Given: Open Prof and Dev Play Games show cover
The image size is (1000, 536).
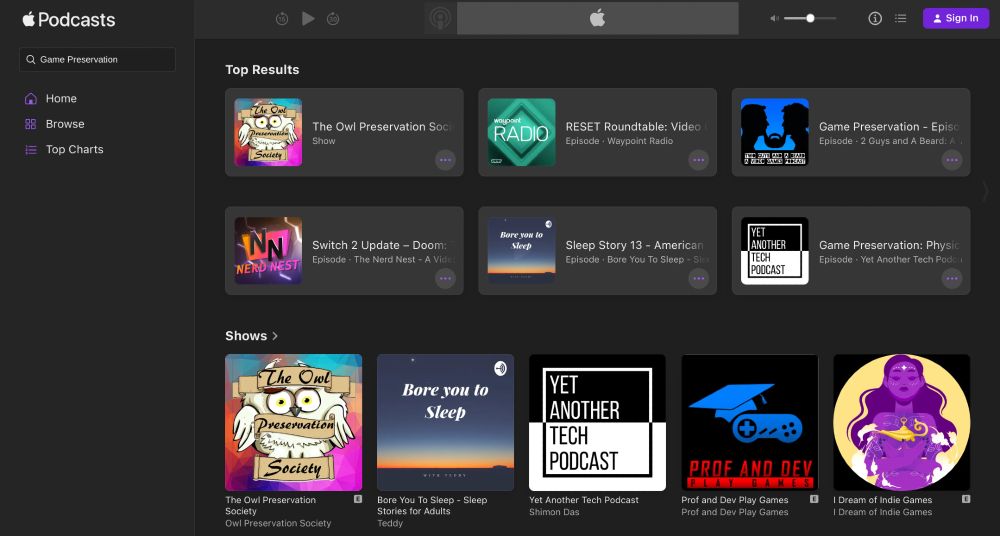Looking at the screenshot, I should coord(749,422).
